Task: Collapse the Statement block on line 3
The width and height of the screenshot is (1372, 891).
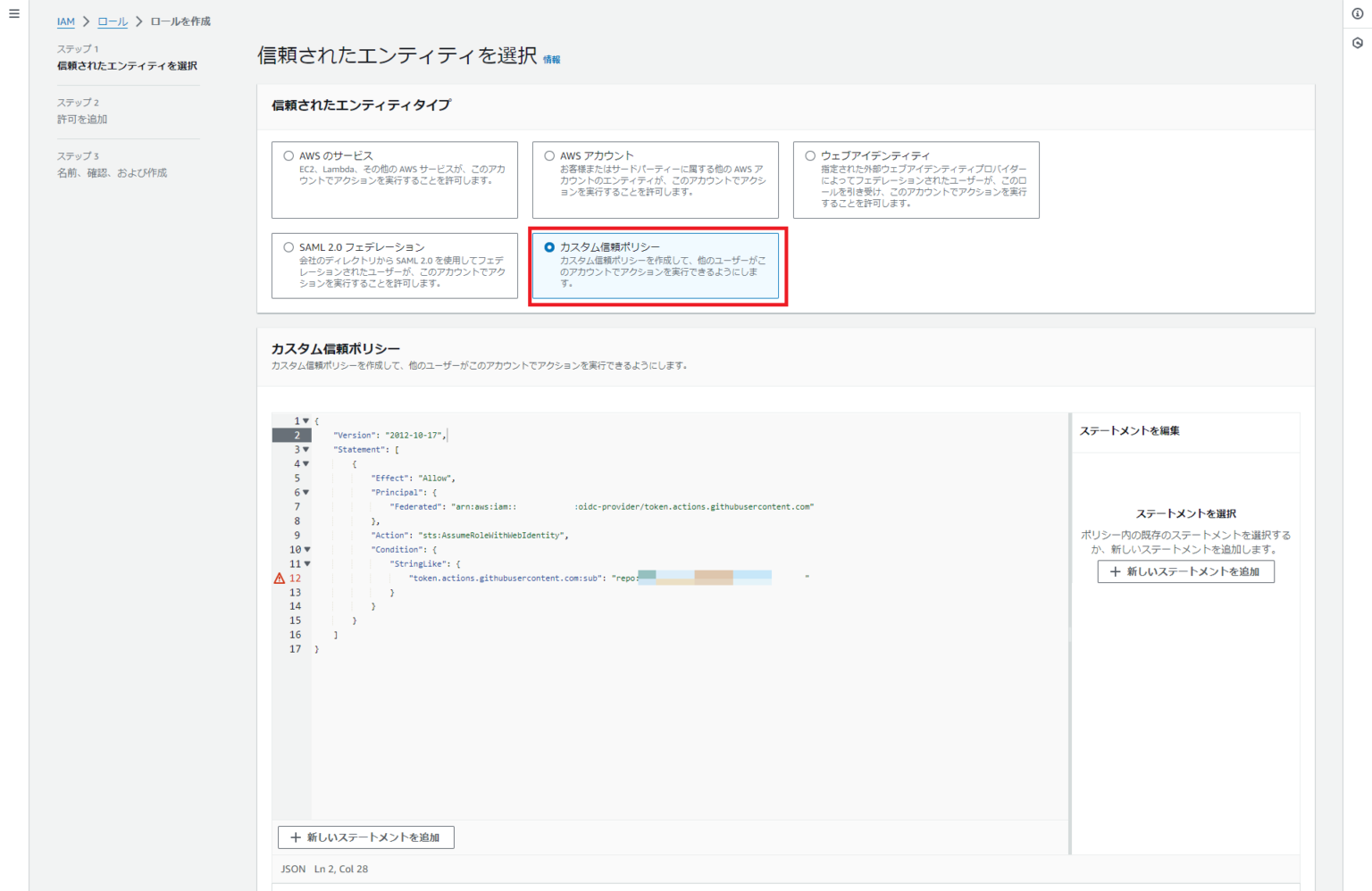Action: point(307,449)
